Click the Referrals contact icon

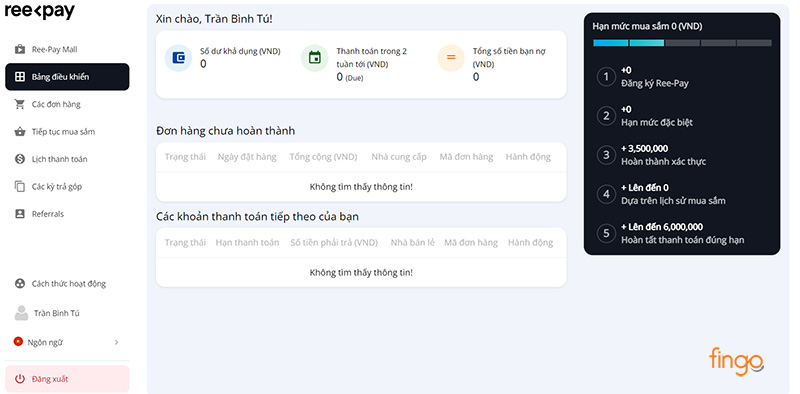point(20,214)
